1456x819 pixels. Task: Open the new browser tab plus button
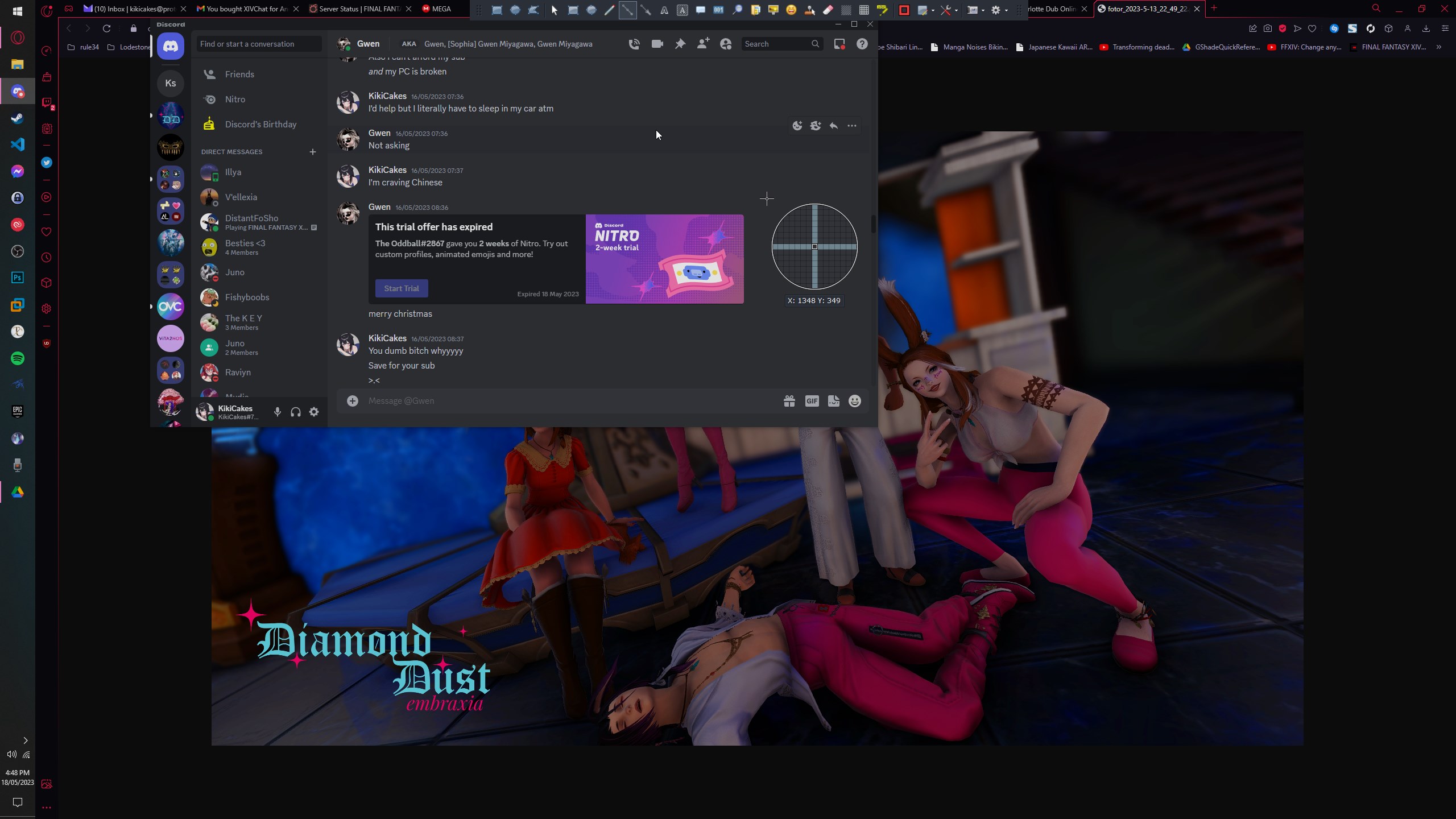(1214, 8)
